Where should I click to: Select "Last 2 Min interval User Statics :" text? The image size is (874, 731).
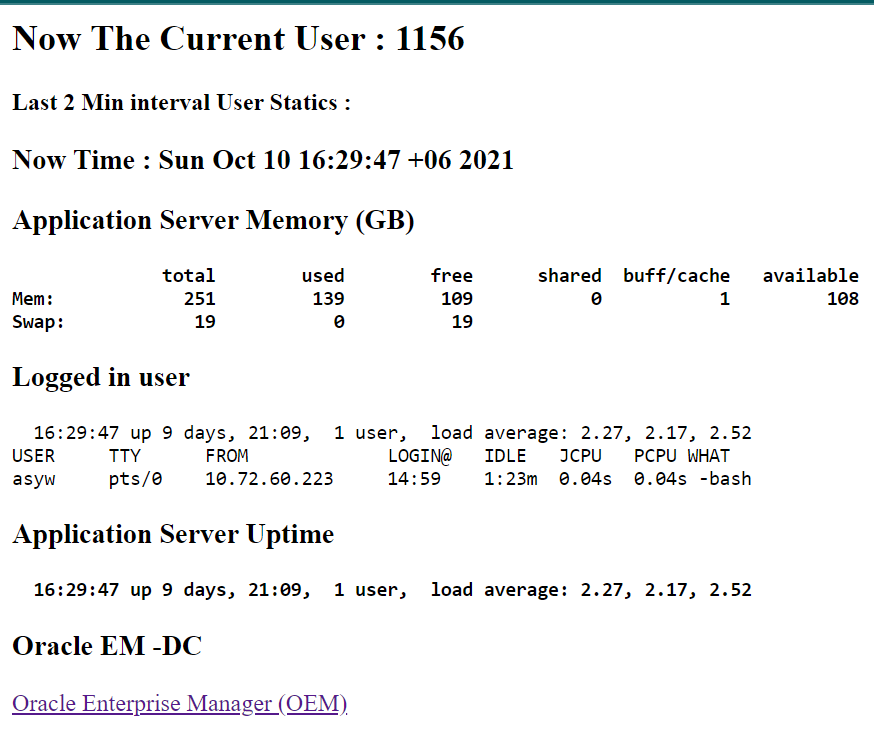[181, 103]
